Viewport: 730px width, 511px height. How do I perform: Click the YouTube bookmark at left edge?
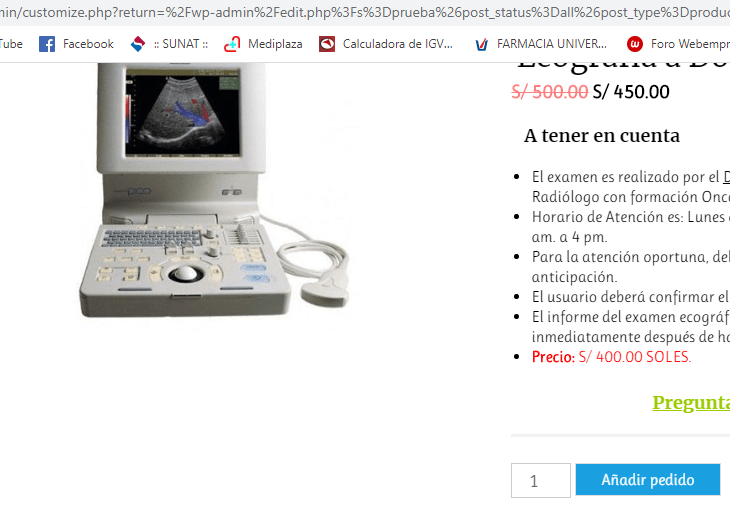point(11,44)
